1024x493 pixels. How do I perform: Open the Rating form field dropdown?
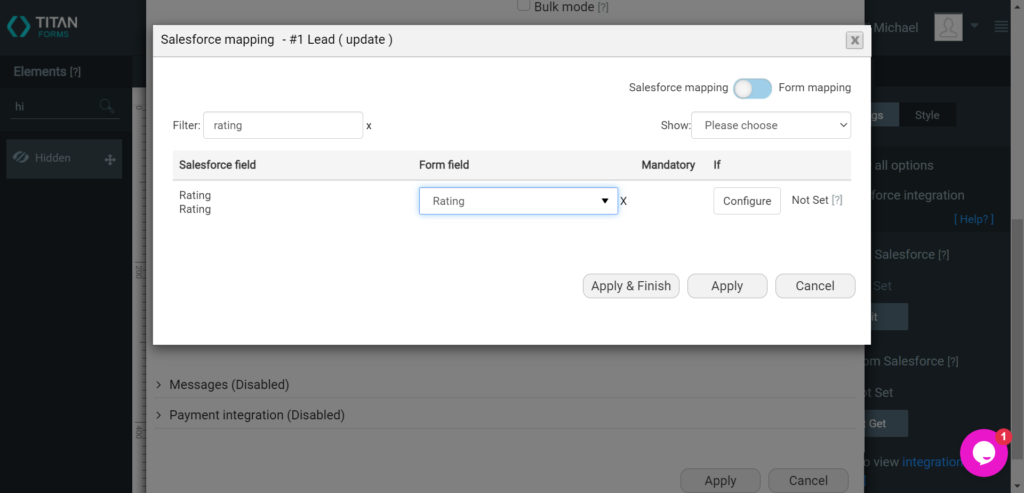coord(518,201)
